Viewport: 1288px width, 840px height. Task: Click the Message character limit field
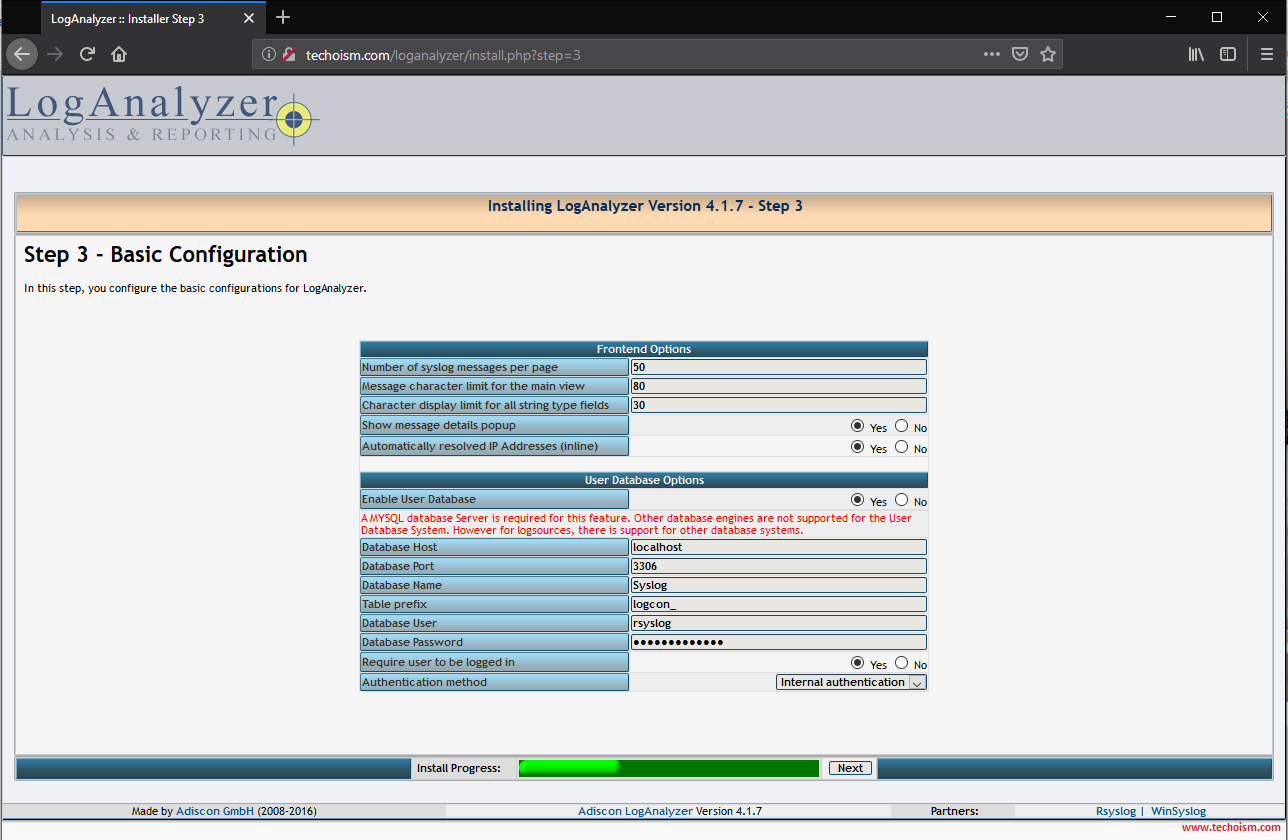tap(778, 386)
